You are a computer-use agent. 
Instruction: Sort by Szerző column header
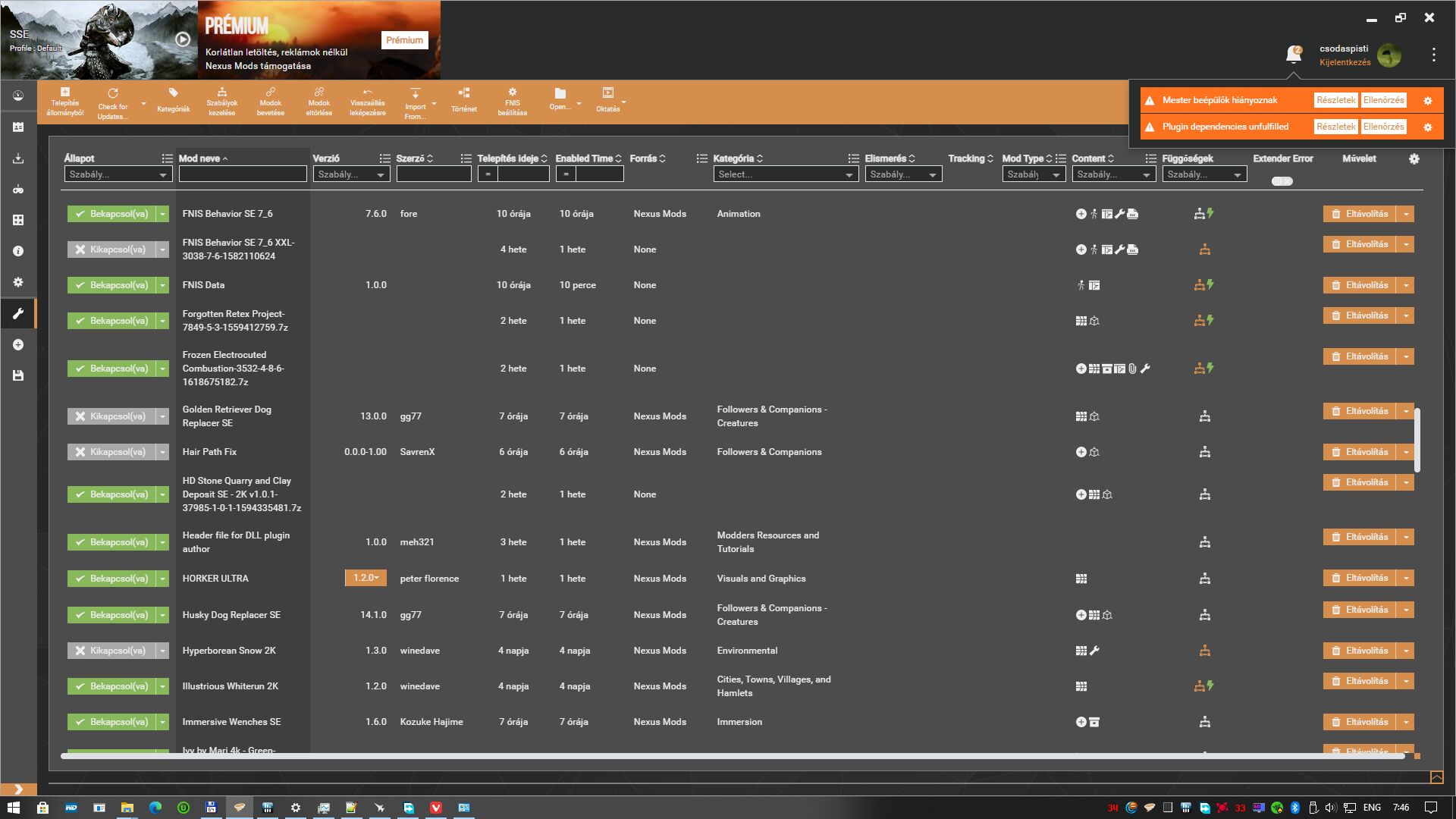click(x=414, y=158)
